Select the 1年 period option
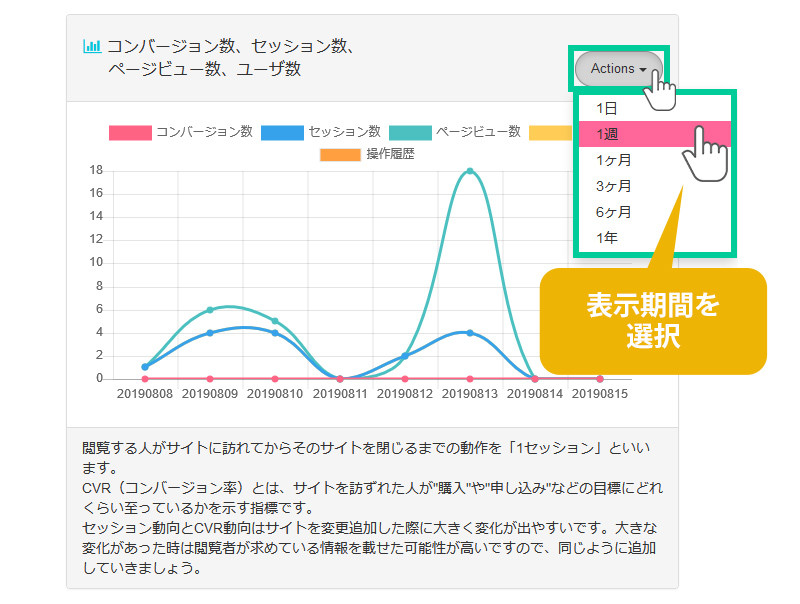800x604 pixels. tap(607, 238)
